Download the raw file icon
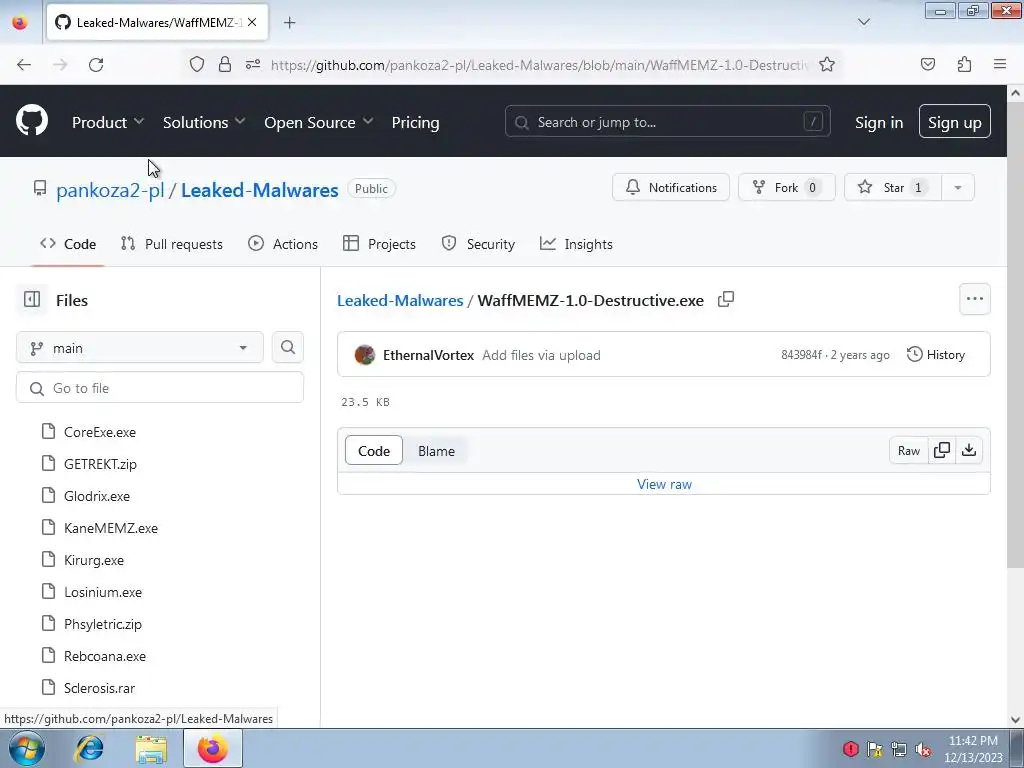1024x768 pixels. tap(969, 450)
